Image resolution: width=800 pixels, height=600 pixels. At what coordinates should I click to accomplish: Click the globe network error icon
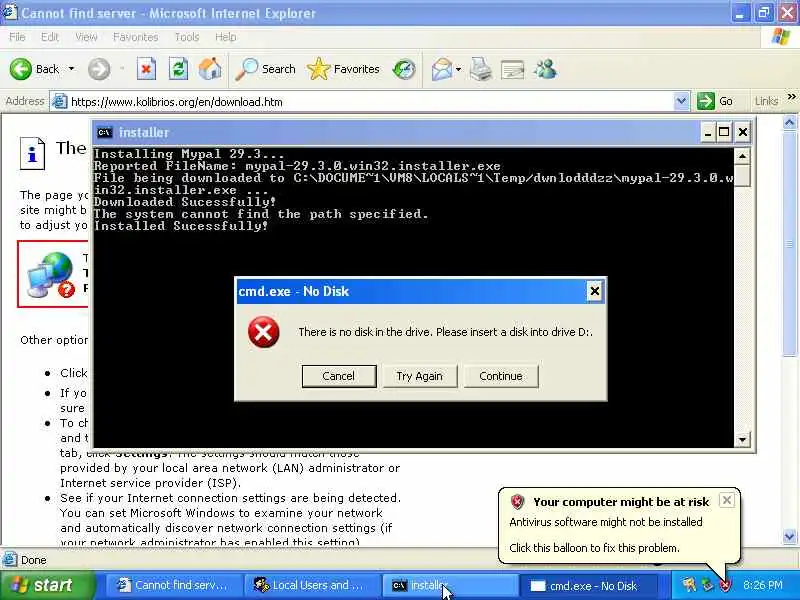point(51,274)
